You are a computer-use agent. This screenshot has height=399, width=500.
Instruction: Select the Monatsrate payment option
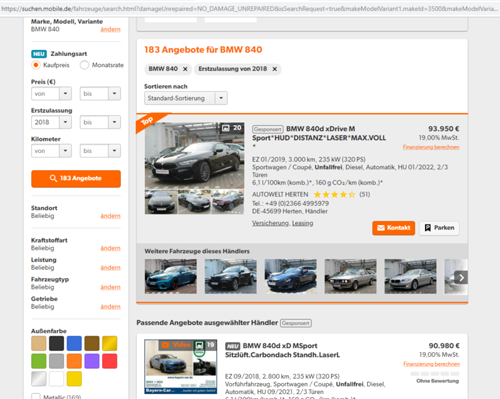pos(84,65)
